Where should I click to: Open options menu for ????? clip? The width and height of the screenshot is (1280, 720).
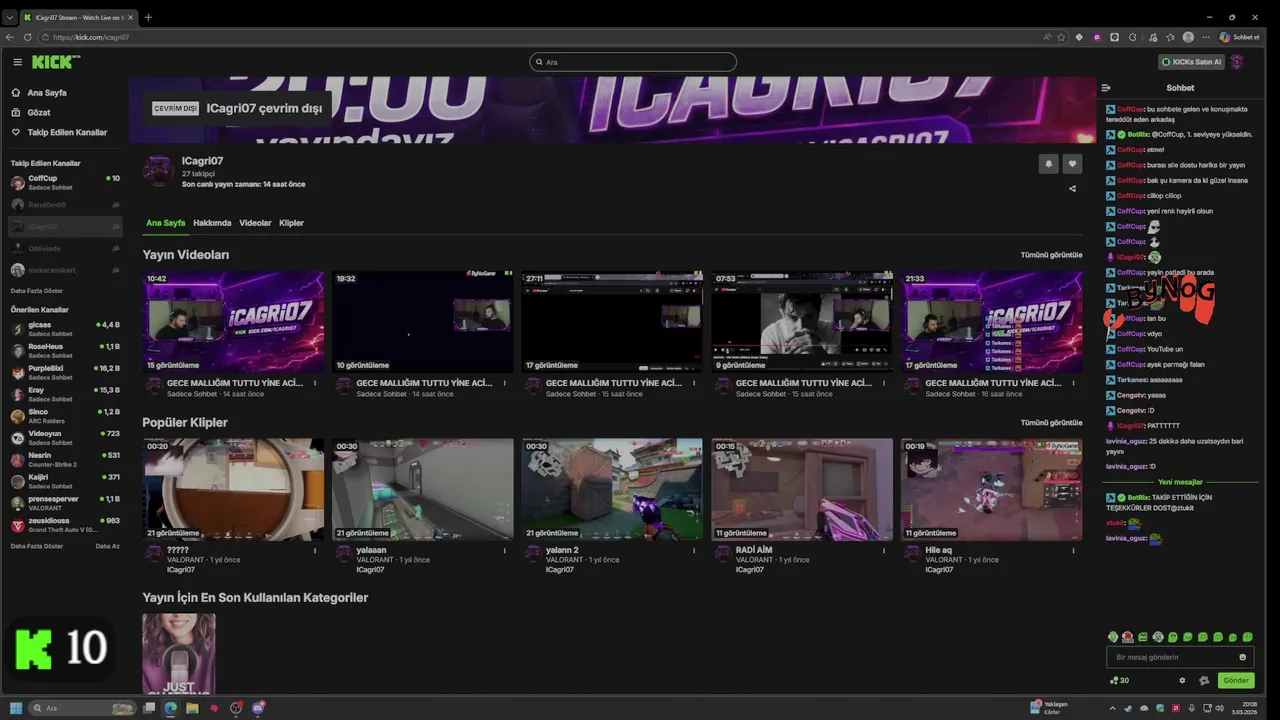tap(315, 551)
